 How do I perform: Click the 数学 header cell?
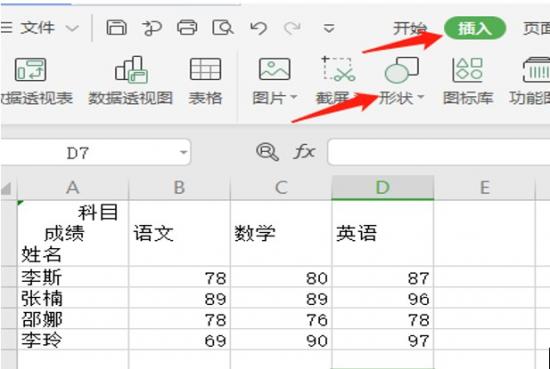(x=281, y=233)
